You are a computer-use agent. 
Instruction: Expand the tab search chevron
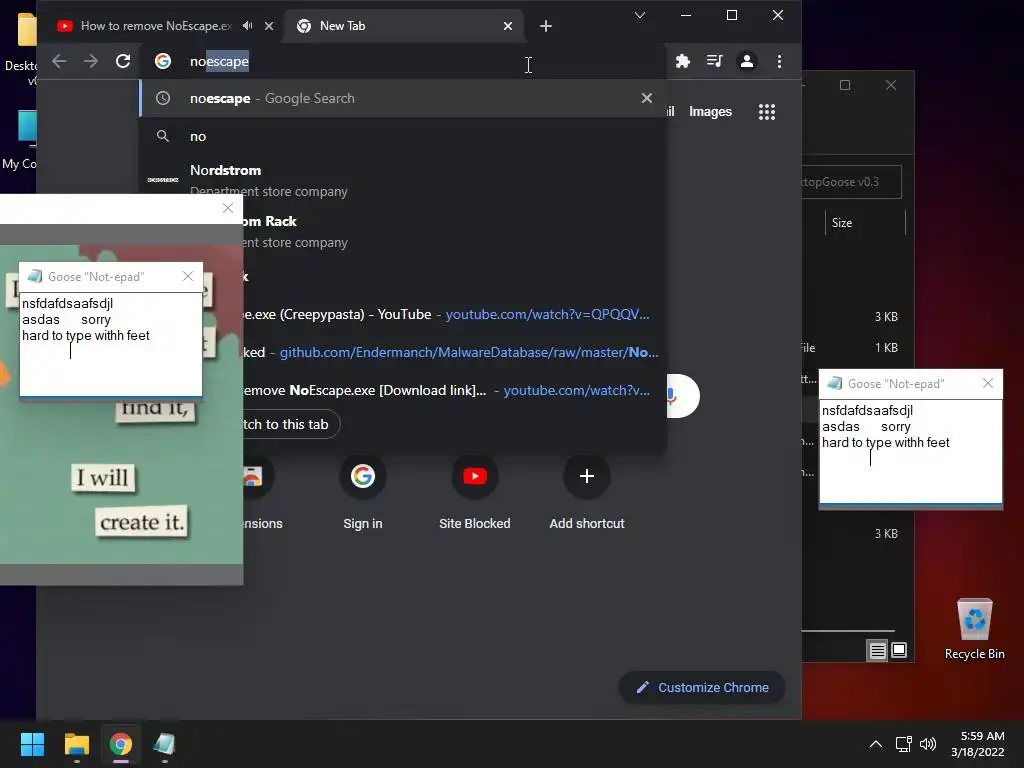tap(640, 15)
